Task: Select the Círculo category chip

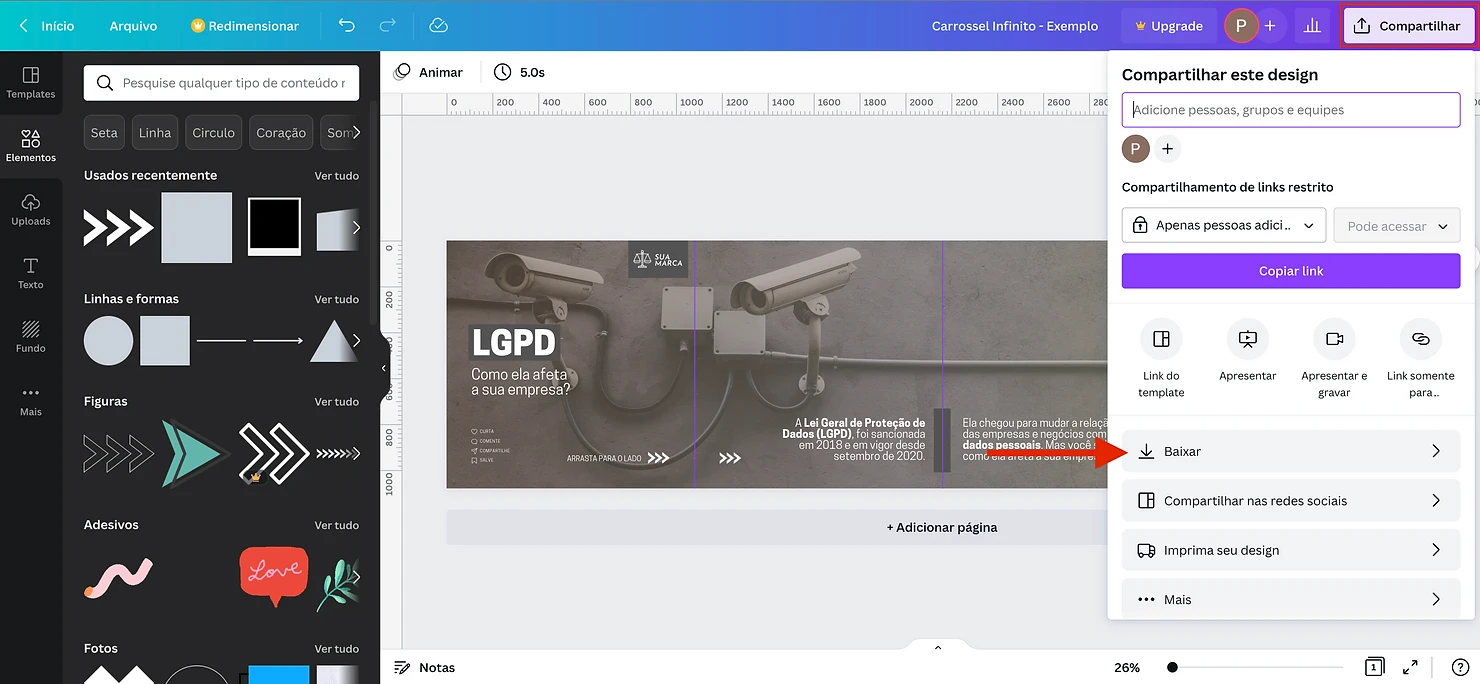Action: [x=214, y=132]
